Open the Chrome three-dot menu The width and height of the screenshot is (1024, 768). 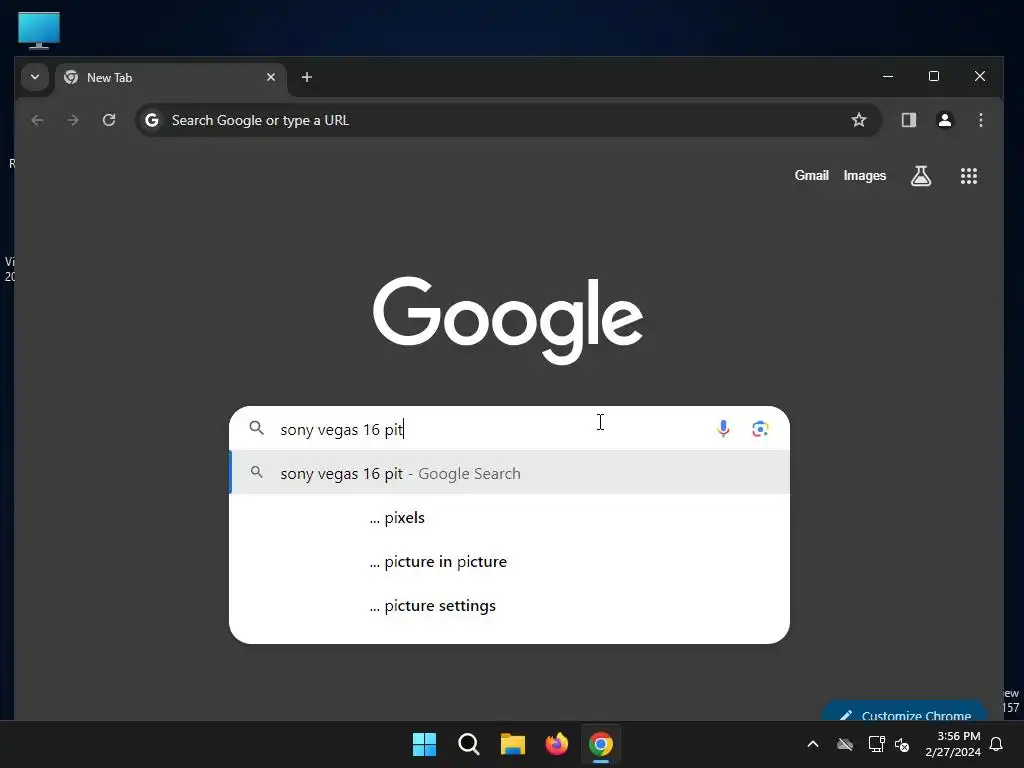tap(980, 120)
